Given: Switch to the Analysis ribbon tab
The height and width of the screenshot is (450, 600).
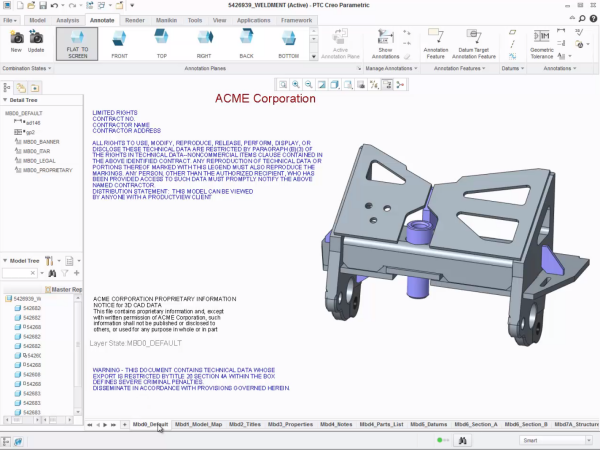Looking at the screenshot, I should point(68,20).
